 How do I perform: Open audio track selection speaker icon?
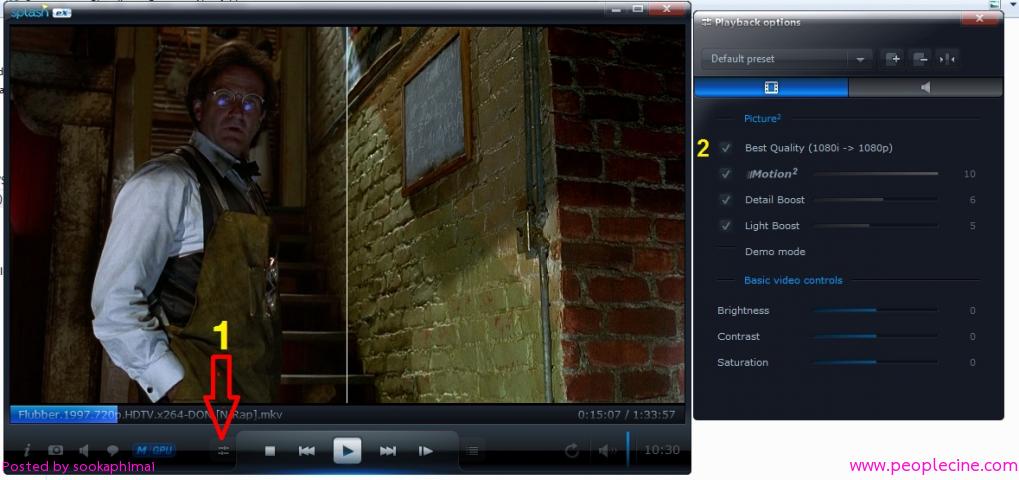pos(84,450)
